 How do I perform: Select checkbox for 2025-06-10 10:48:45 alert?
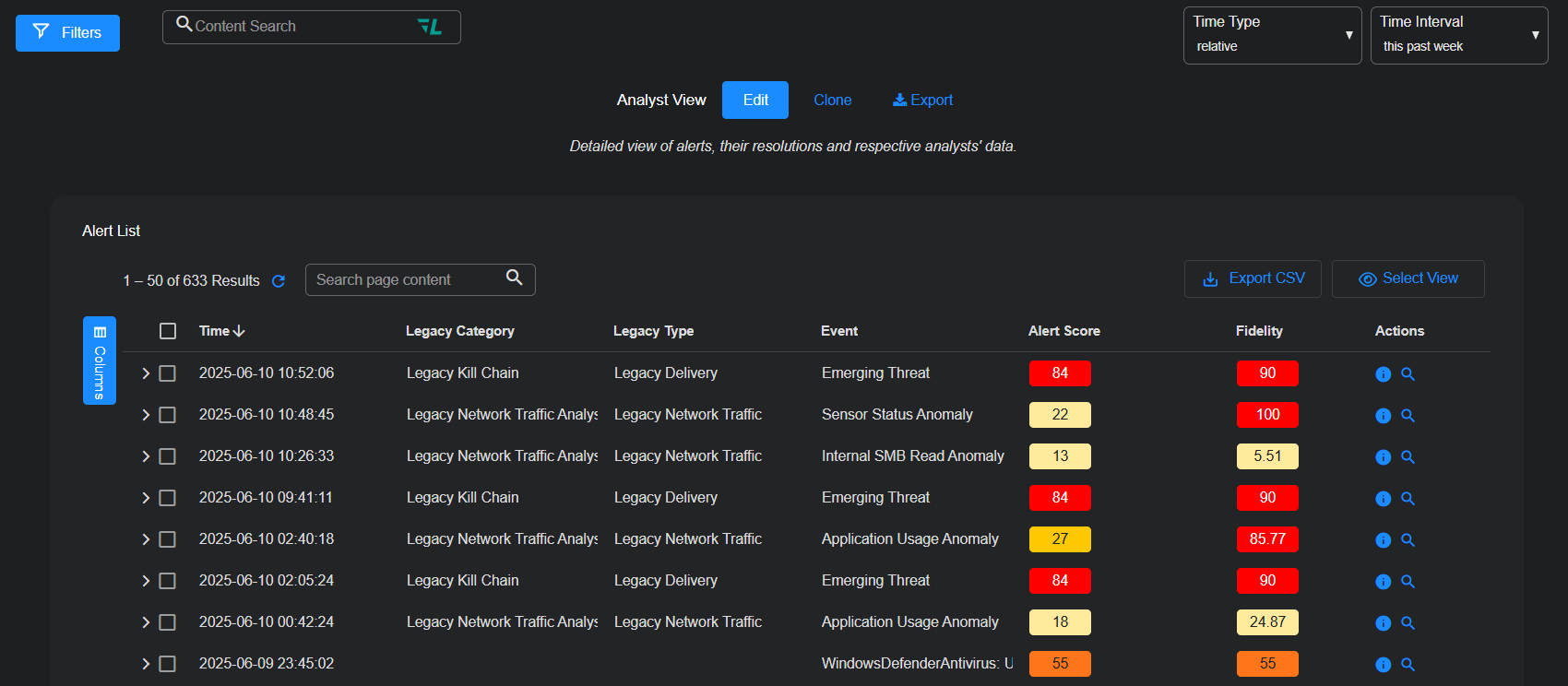(x=168, y=415)
